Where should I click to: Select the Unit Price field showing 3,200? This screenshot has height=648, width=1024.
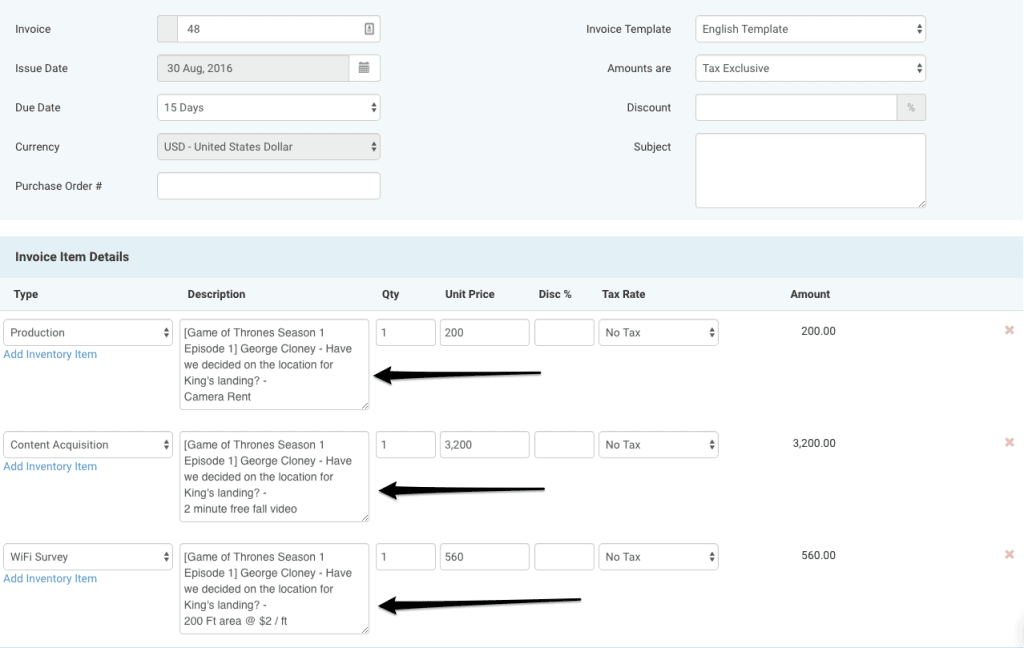(484, 443)
